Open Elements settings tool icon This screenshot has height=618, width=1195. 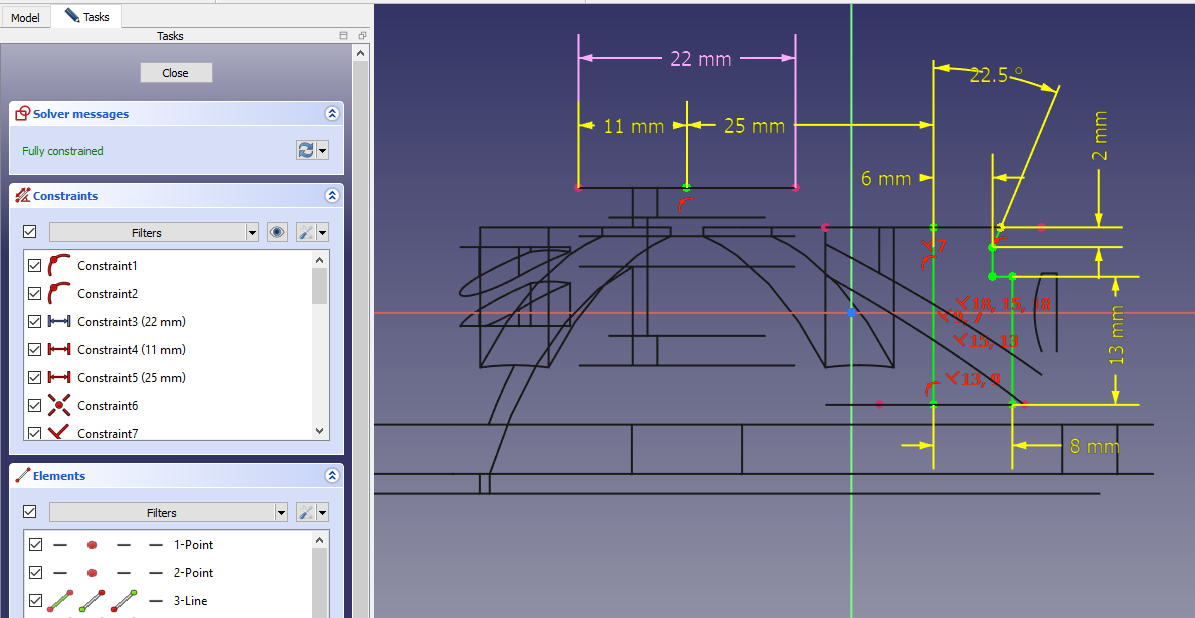tap(307, 512)
